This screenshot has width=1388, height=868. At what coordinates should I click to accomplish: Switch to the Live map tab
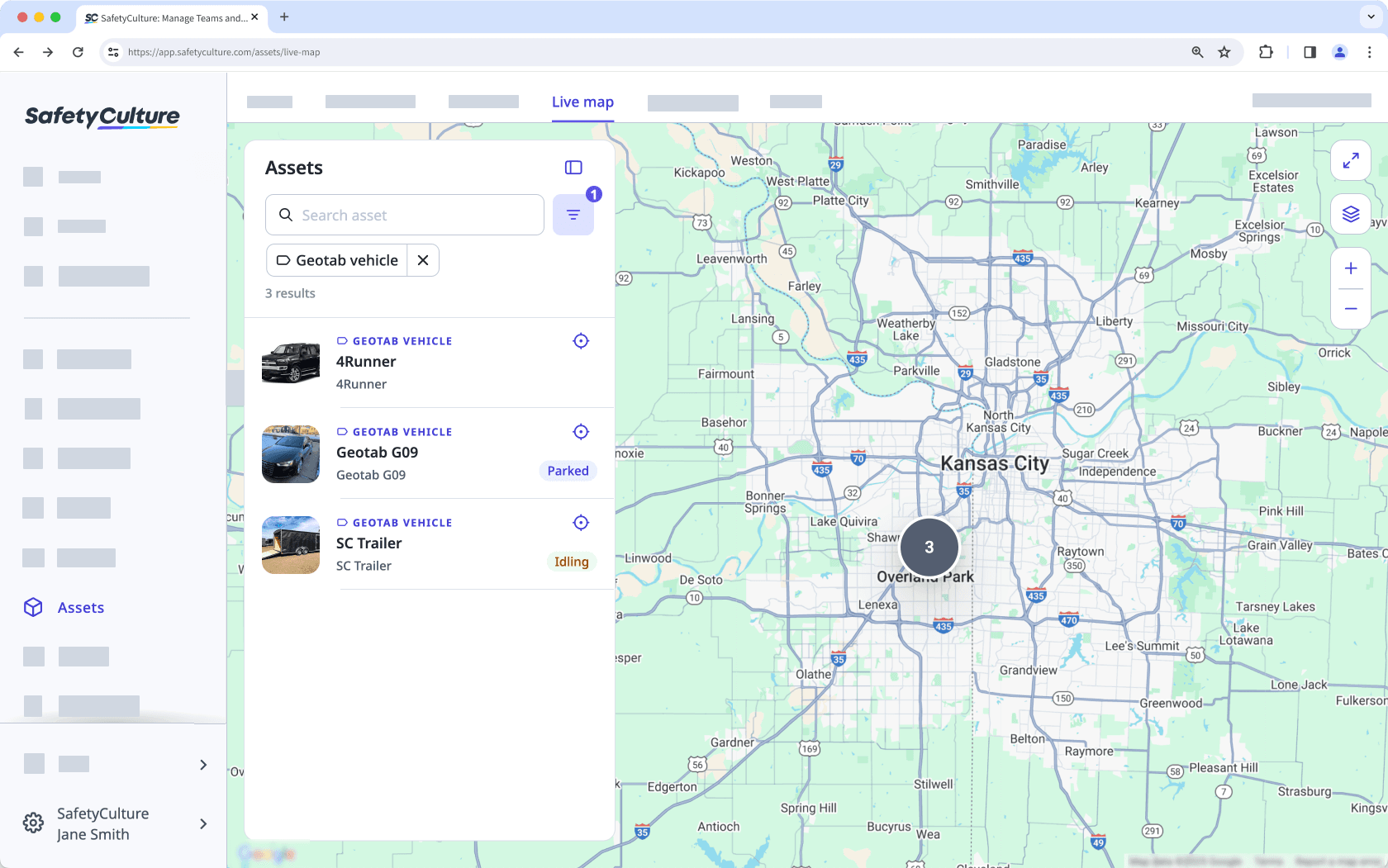(582, 102)
